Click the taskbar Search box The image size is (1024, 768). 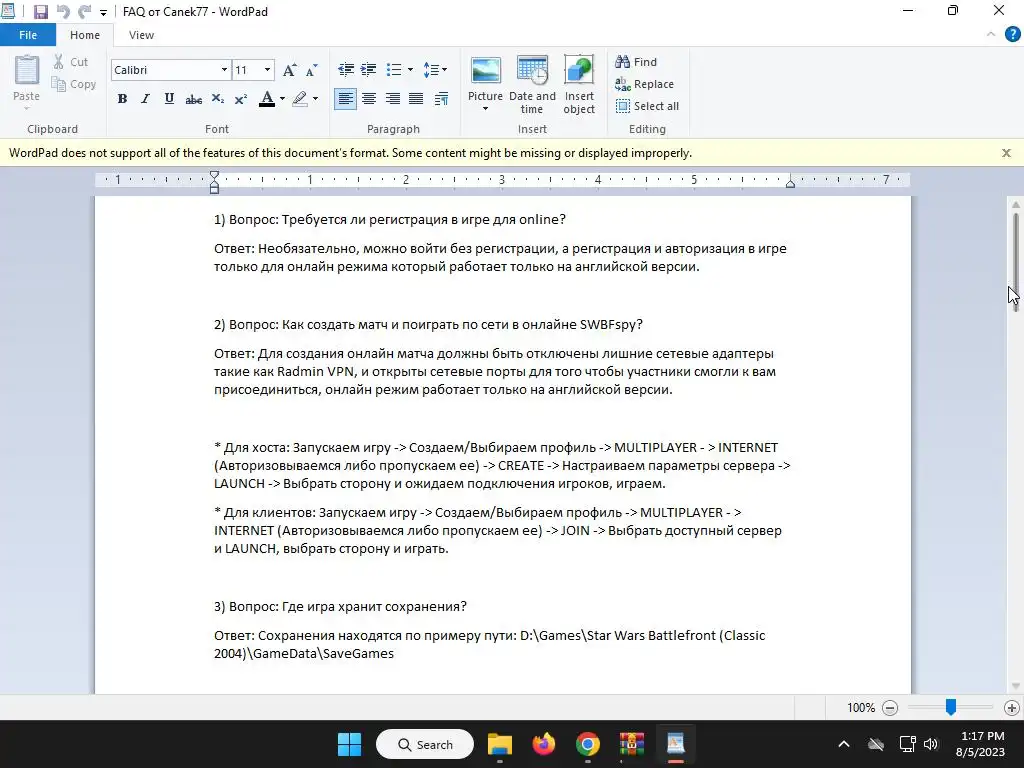[425, 744]
